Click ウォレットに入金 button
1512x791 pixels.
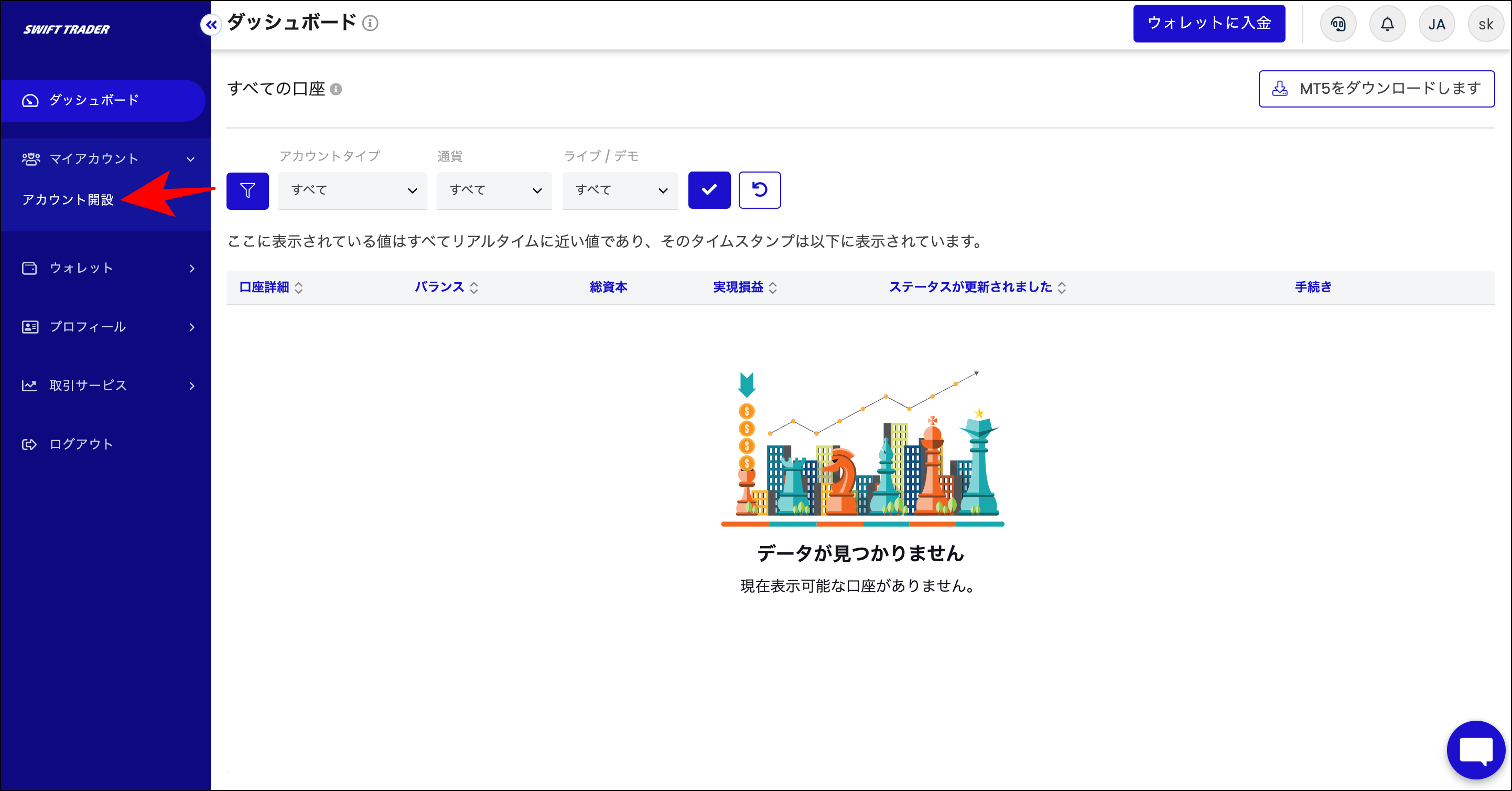[x=1208, y=24]
